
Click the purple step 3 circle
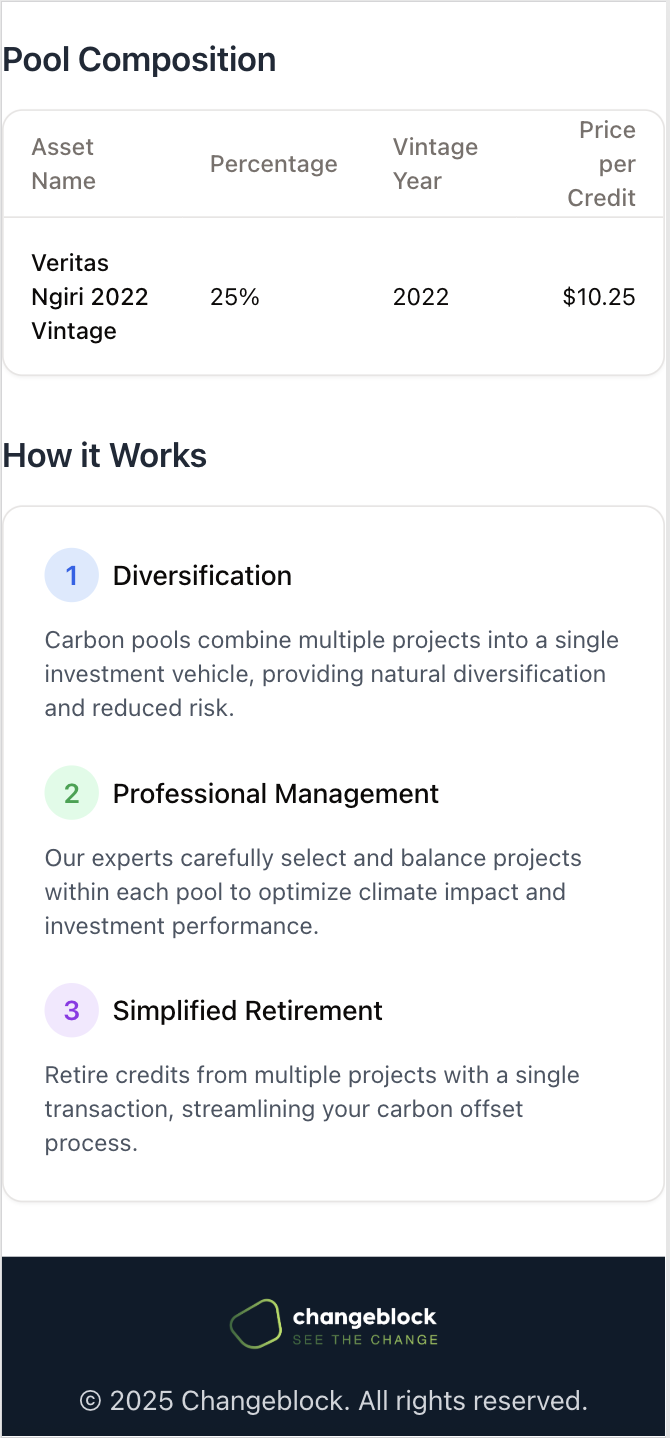(72, 1010)
